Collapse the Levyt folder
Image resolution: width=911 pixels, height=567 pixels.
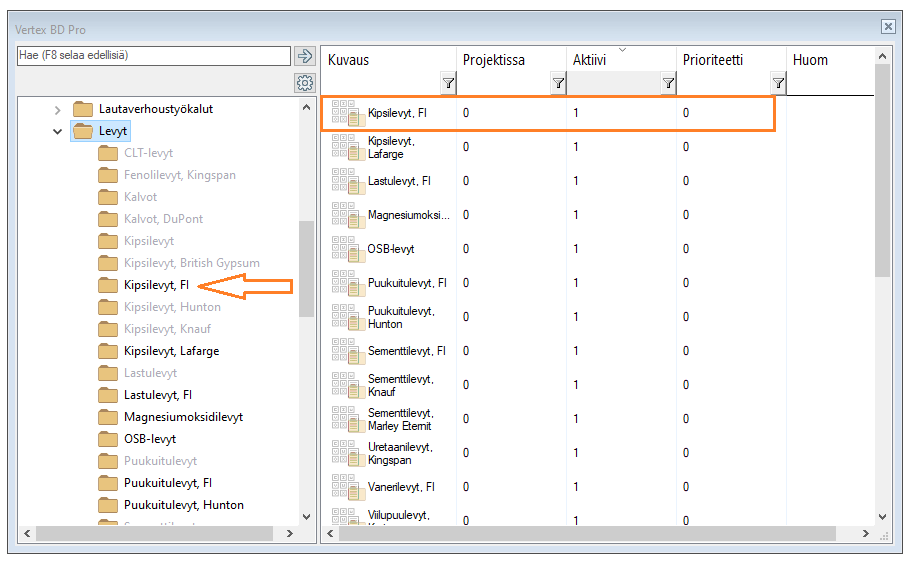57,131
